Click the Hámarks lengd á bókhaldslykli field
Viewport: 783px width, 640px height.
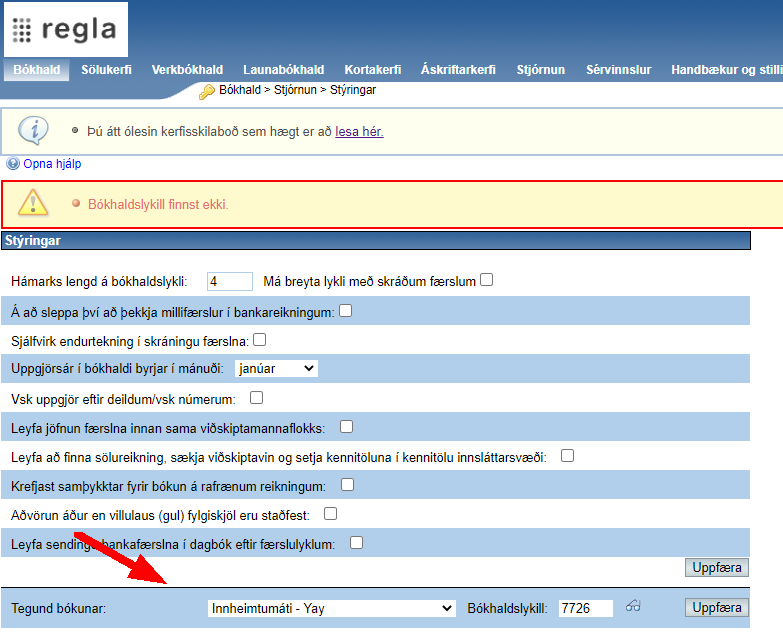coord(228,282)
